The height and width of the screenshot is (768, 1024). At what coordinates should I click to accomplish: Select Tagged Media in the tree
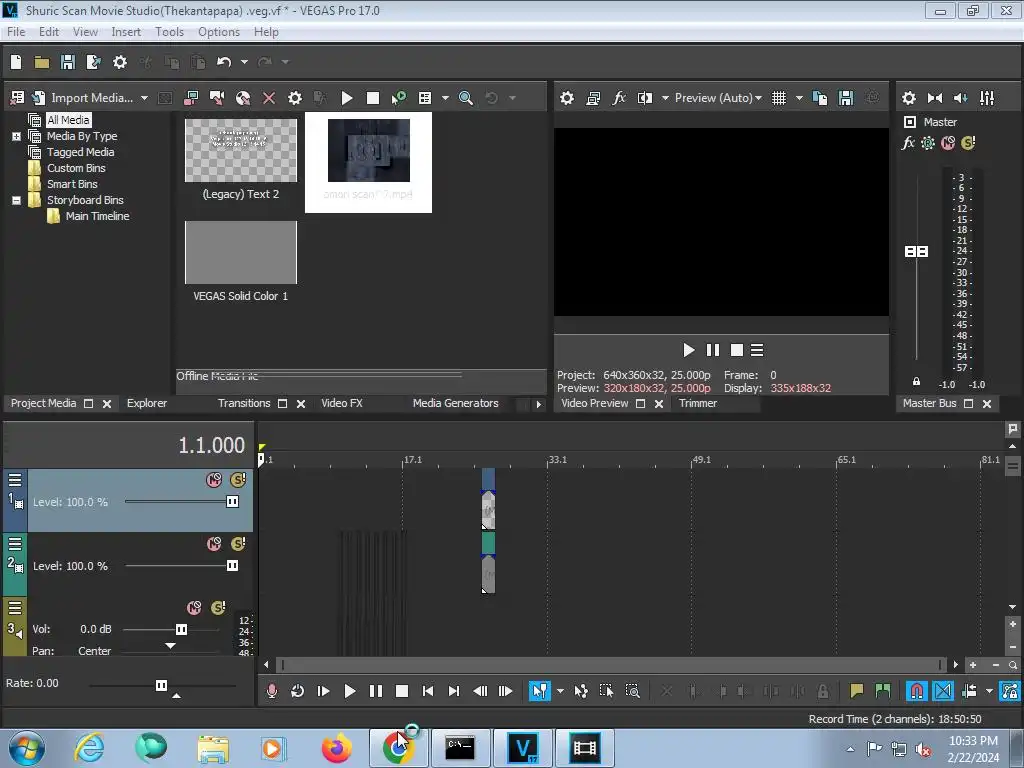80,152
